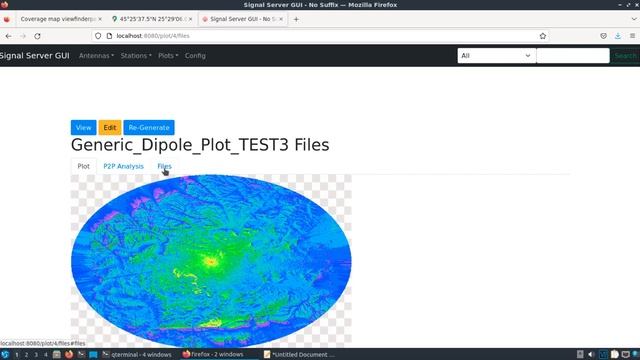The image size is (640, 360).
Task: Select the Signal Server GUI browser tab
Action: (x=242, y=19)
